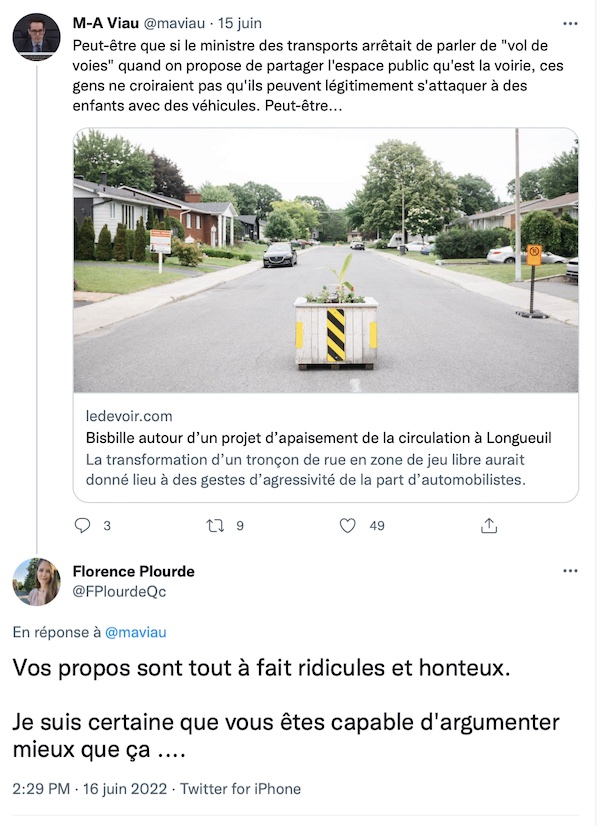Viewport: 600px width, 826px height.
Task: Click the @maviau handle in tweet header
Action: tap(174, 23)
